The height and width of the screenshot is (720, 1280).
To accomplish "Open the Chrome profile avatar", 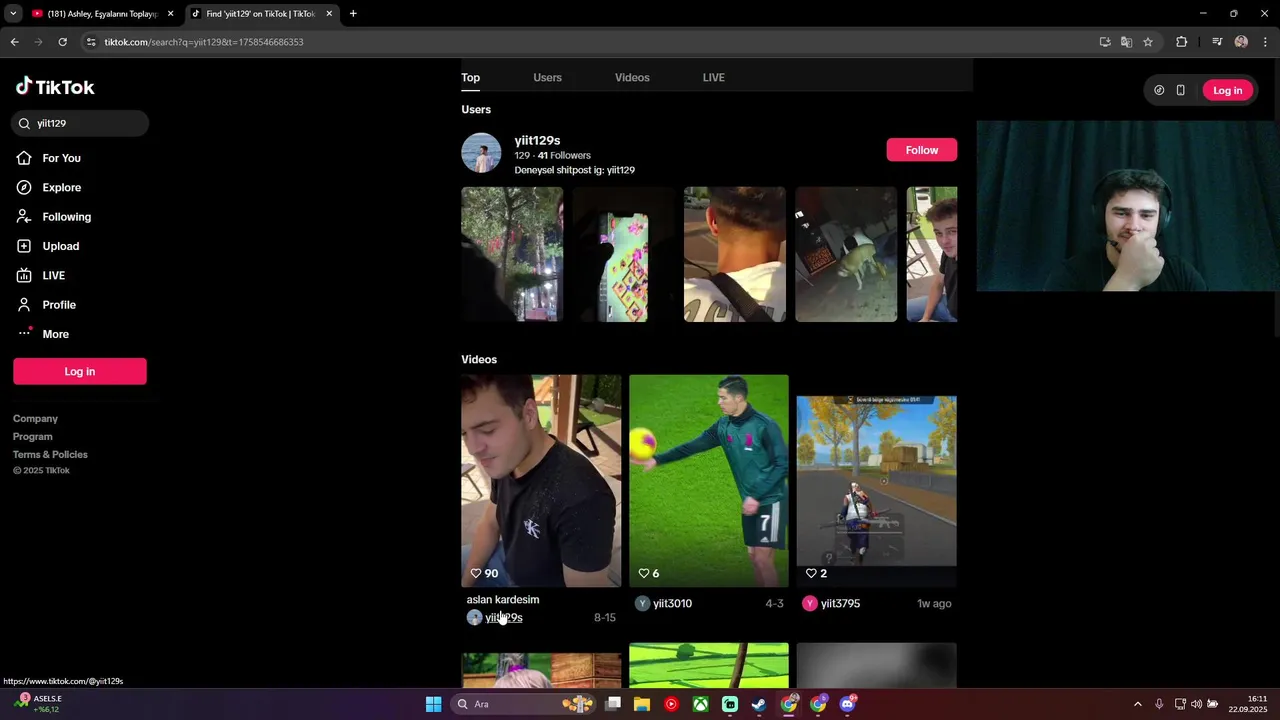I will 1241,42.
